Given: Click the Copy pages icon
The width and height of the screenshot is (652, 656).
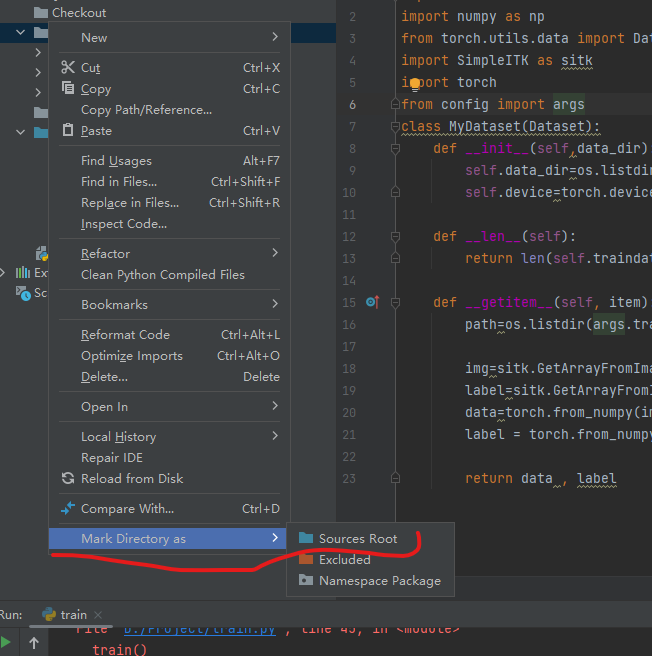Looking at the screenshot, I should click(x=68, y=88).
